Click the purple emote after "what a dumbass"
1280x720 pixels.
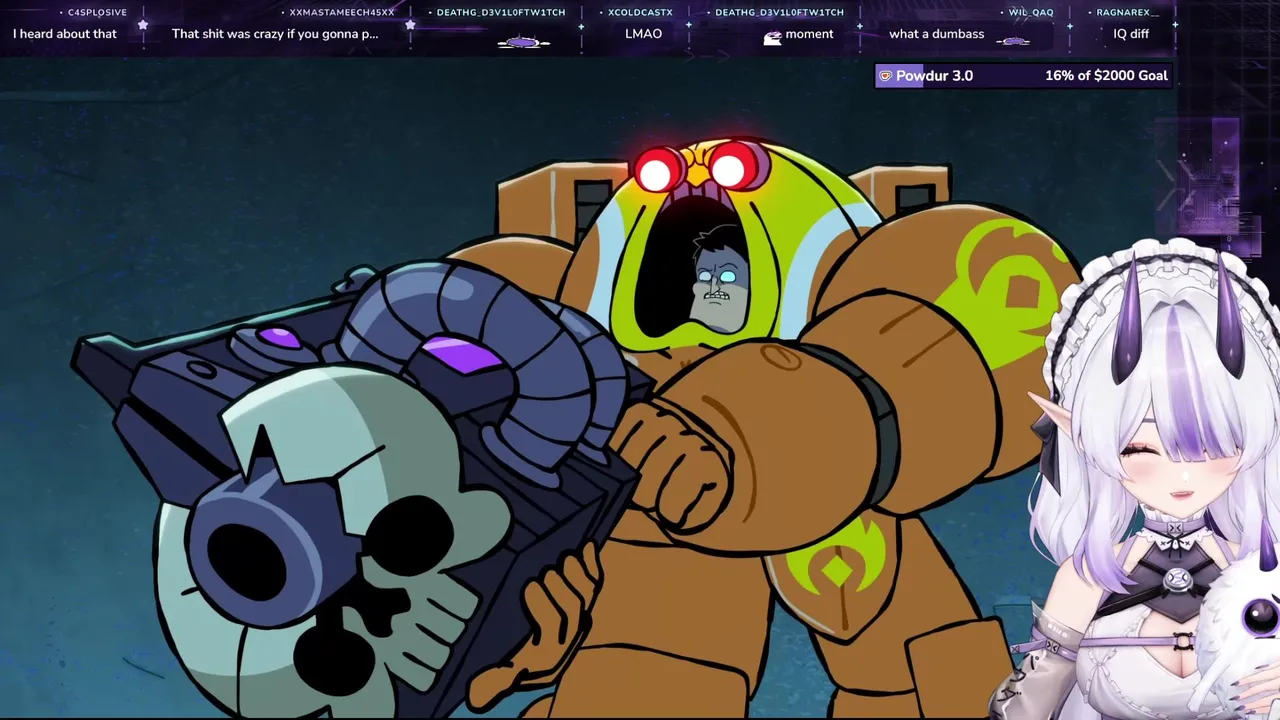(1014, 41)
